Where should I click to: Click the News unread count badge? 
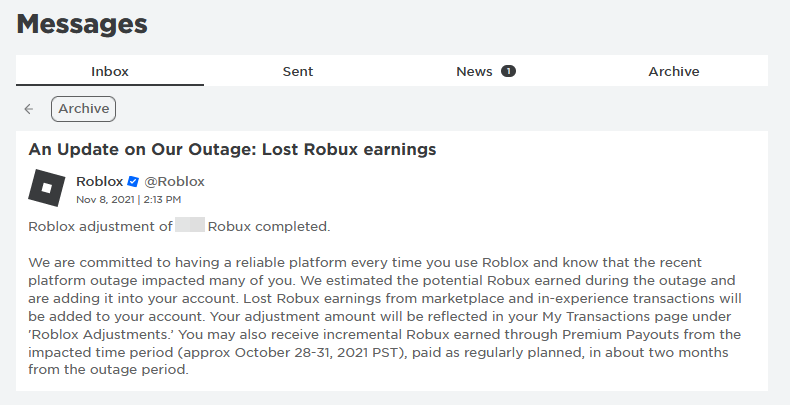click(508, 71)
